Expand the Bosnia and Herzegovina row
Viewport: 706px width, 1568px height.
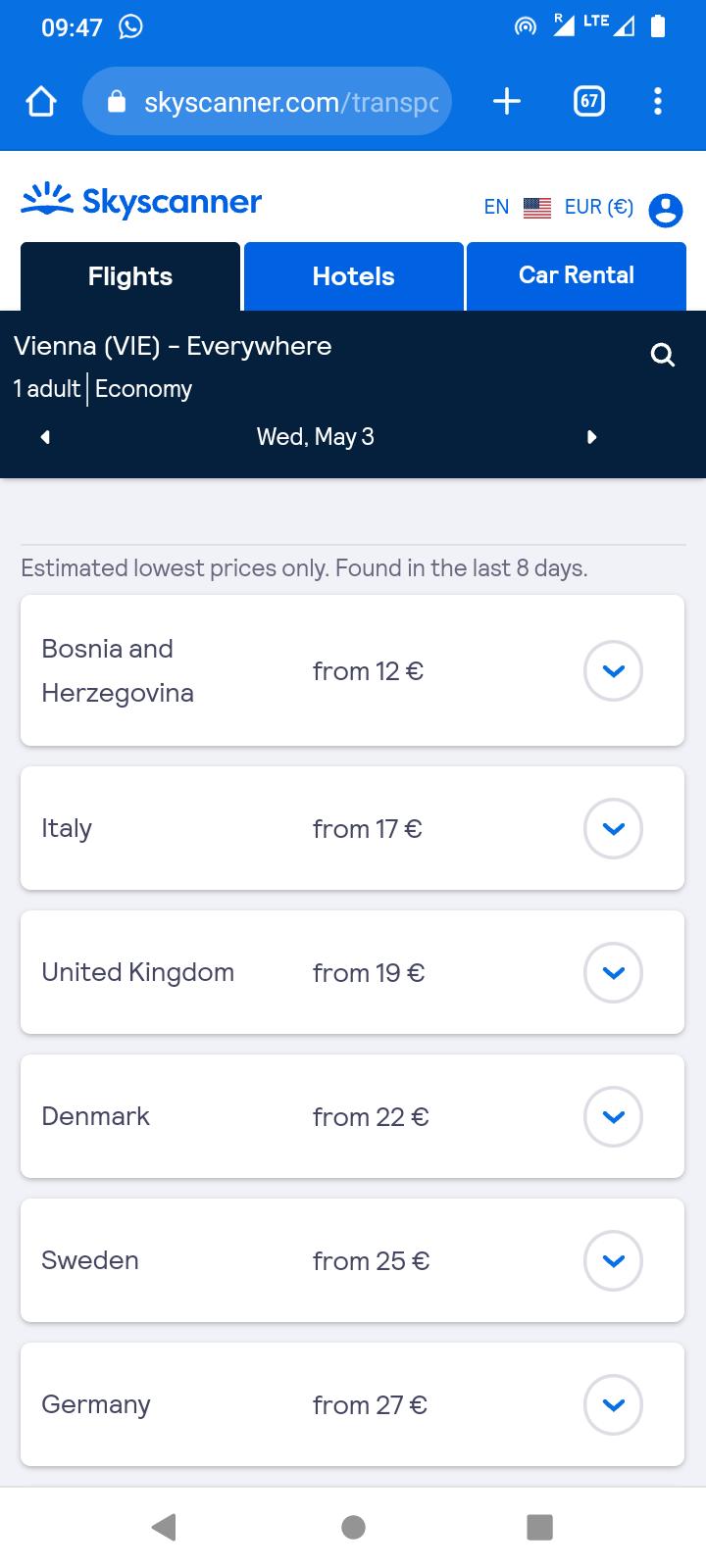pos(613,671)
